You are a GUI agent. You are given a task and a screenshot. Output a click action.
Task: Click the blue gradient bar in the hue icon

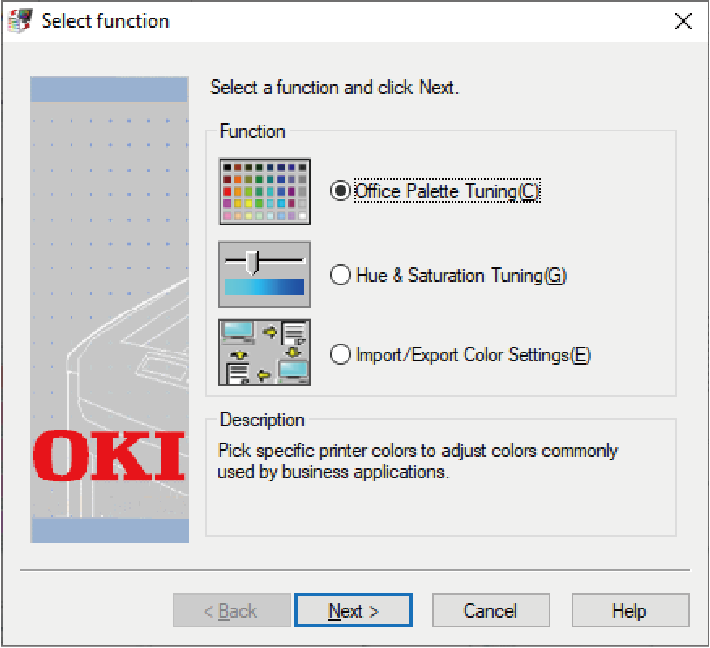click(x=264, y=288)
